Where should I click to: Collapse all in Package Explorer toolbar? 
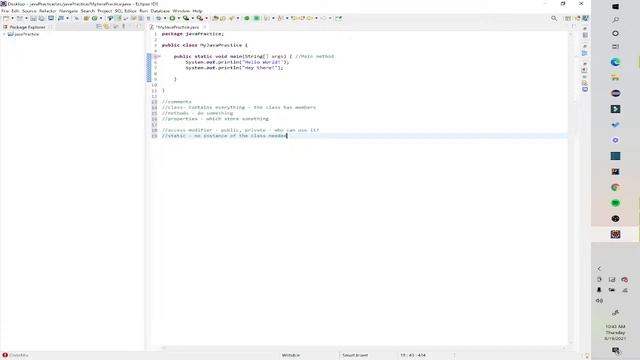[x=99, y=27]
